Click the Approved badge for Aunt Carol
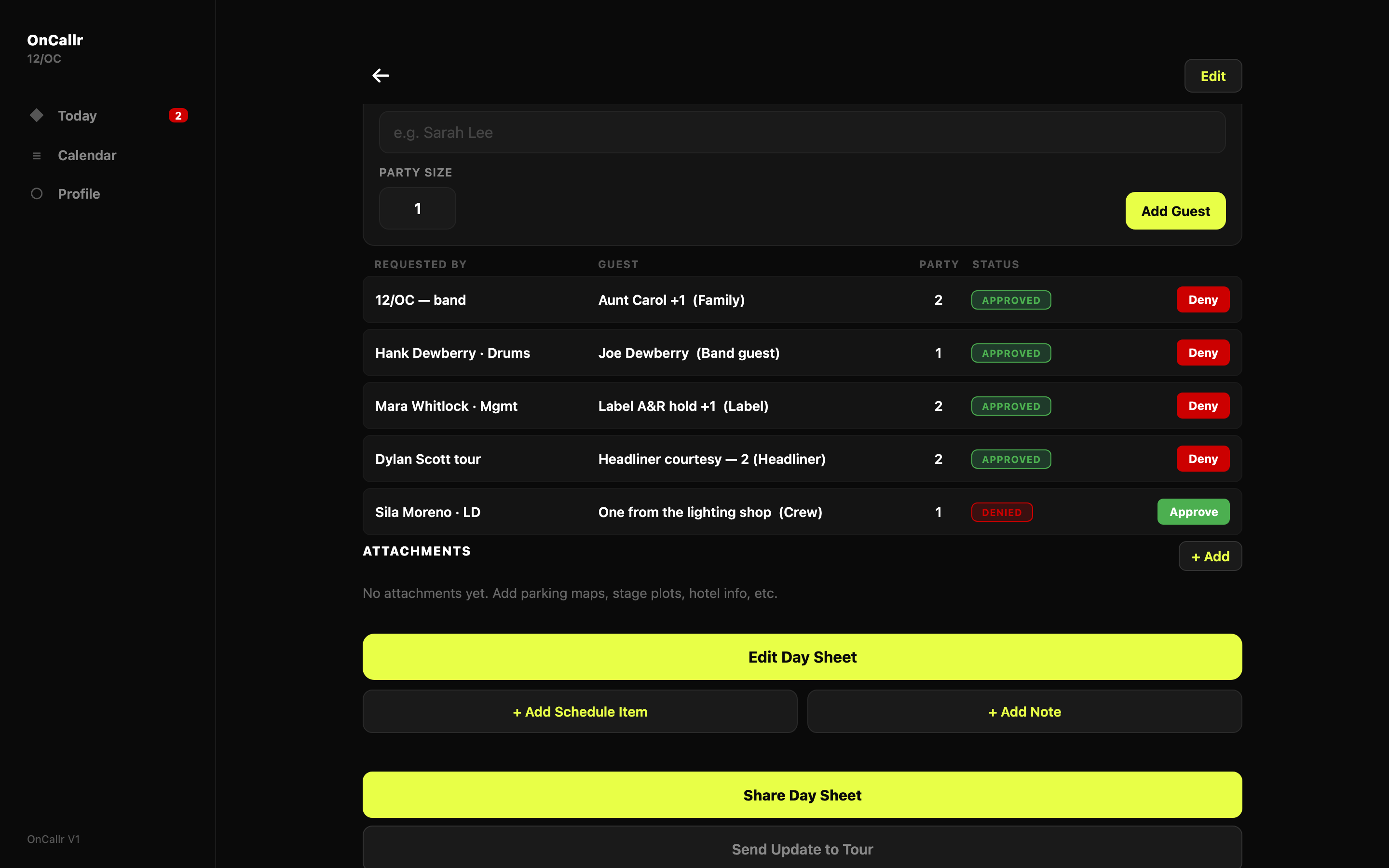Image resolution: width=1389 pixels, height=868 pixels. pyautogui.click(x=1011, y=300)
